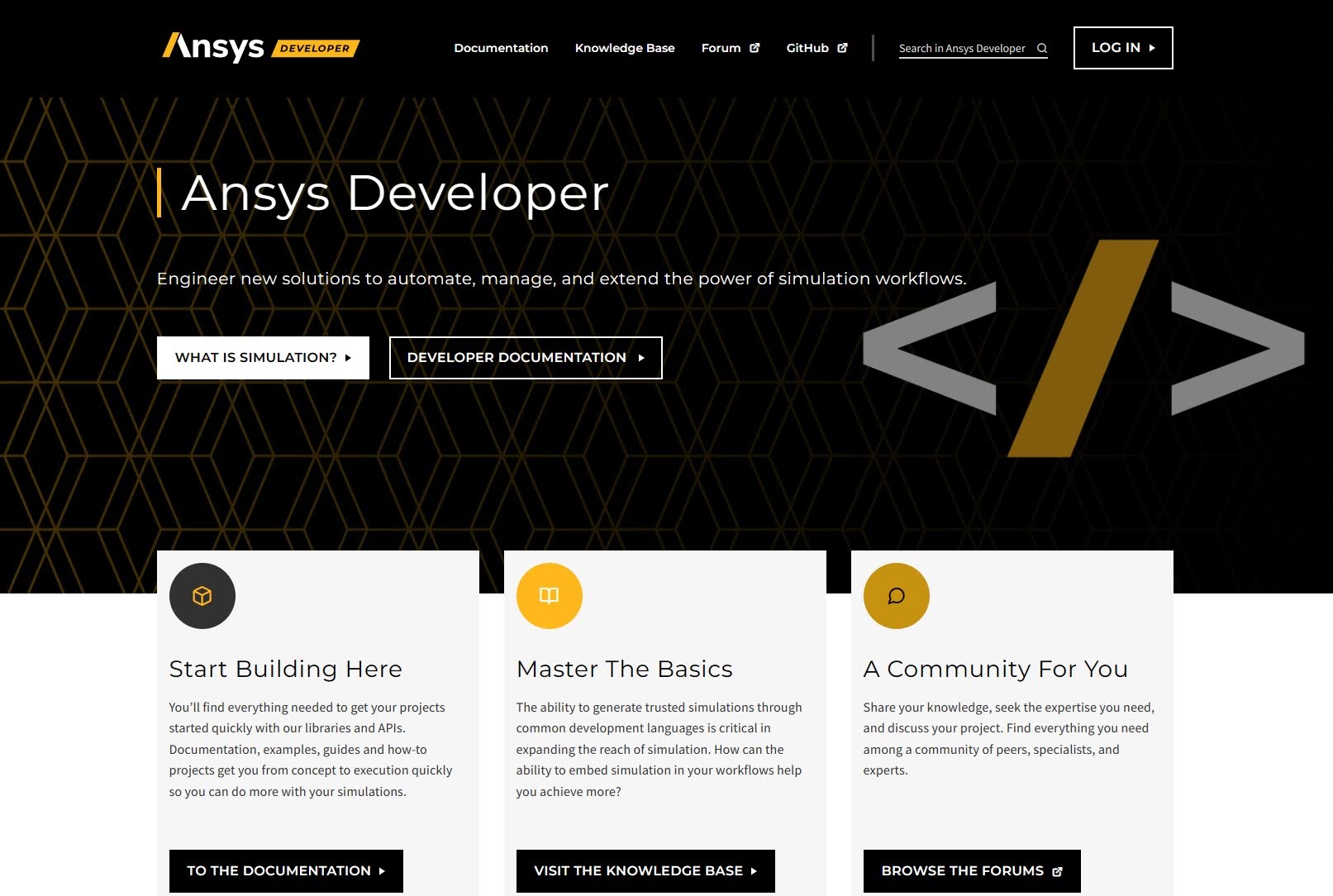The image size is (1333, 896).
Task: Click the external link icon next to GitHub
Action: pos(842,48)
